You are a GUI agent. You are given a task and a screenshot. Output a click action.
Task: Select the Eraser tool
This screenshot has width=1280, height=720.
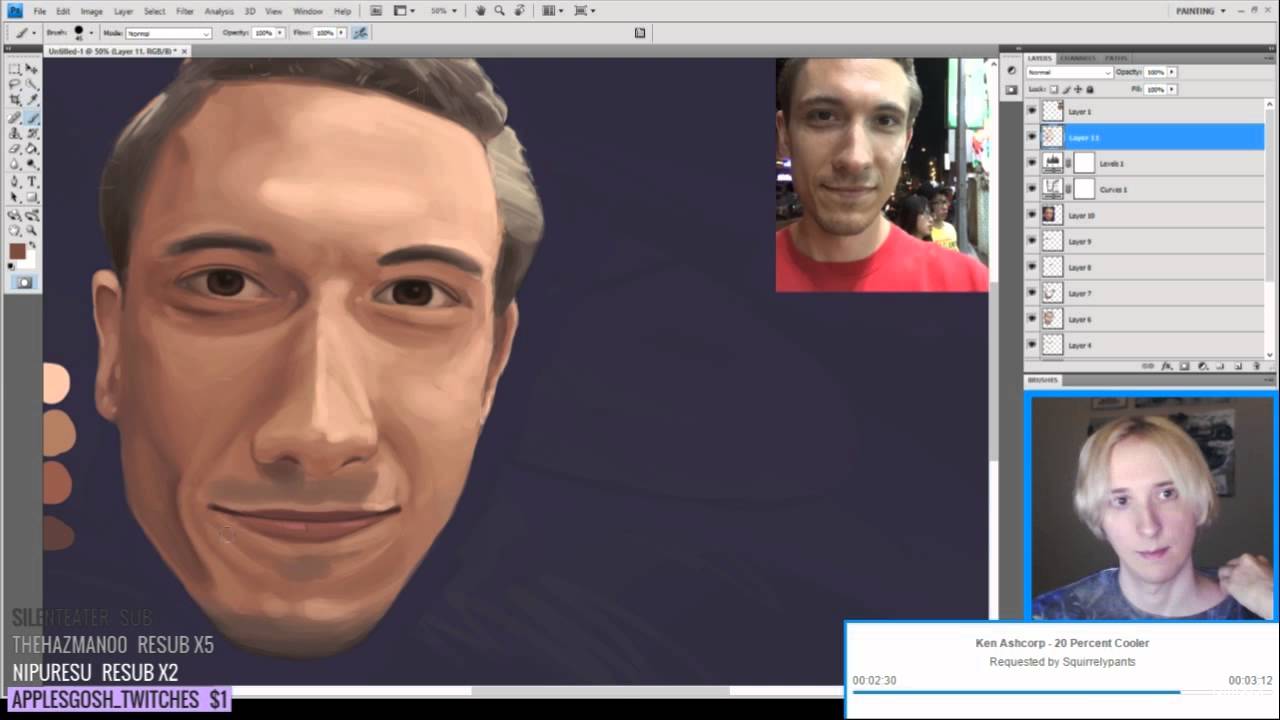coord(15,149)
